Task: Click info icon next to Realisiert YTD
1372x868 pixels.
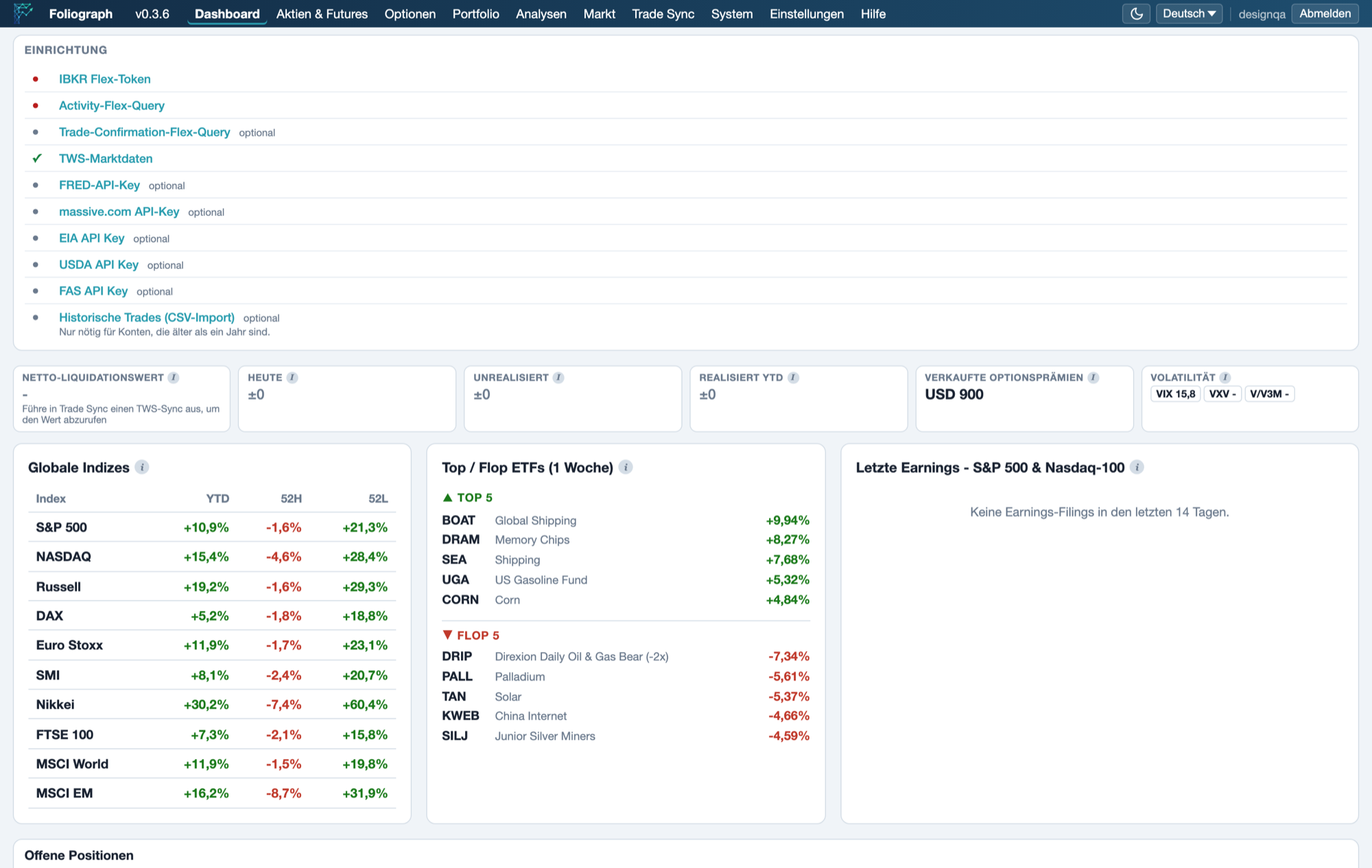Action: pos(793,378)
